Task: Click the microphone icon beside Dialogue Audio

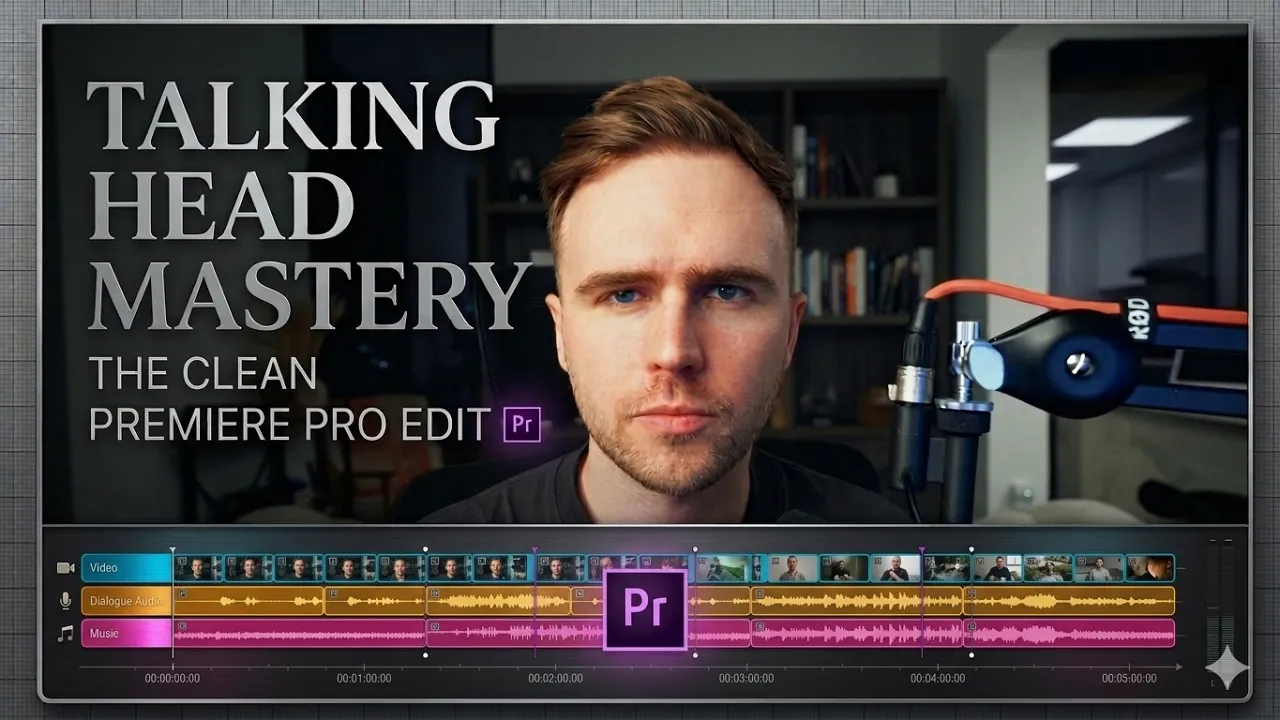Action: (x=66, y=601)
